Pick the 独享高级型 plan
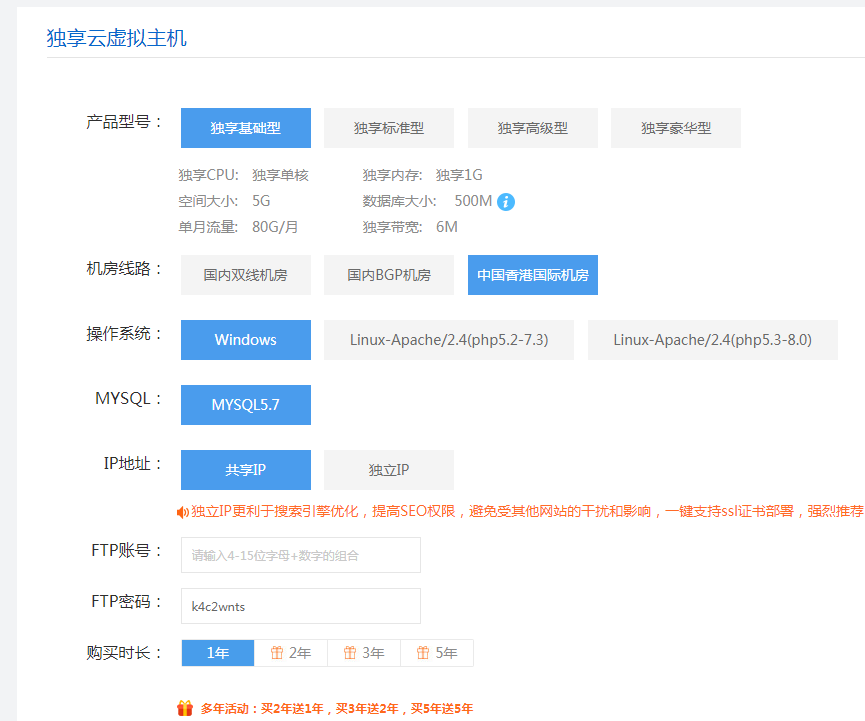The image size is (865, 721). point(532,128)
